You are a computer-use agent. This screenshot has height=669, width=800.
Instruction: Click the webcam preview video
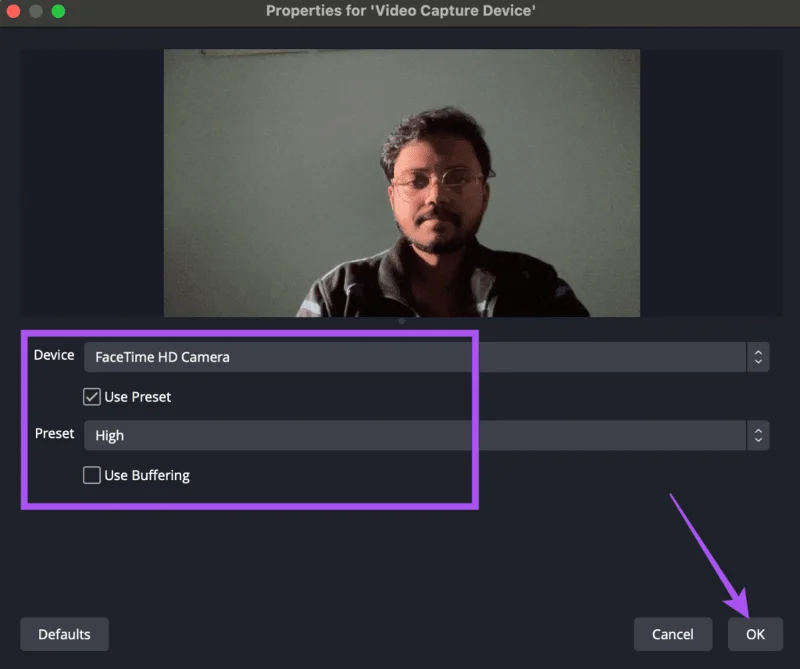(x=402, y=183)
